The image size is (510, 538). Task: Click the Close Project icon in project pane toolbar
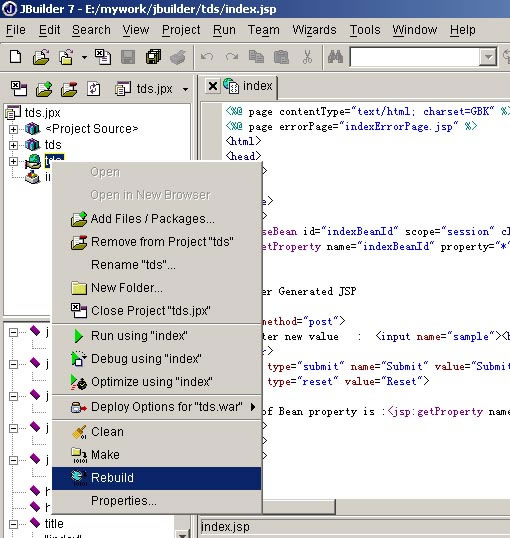point(19,89)
